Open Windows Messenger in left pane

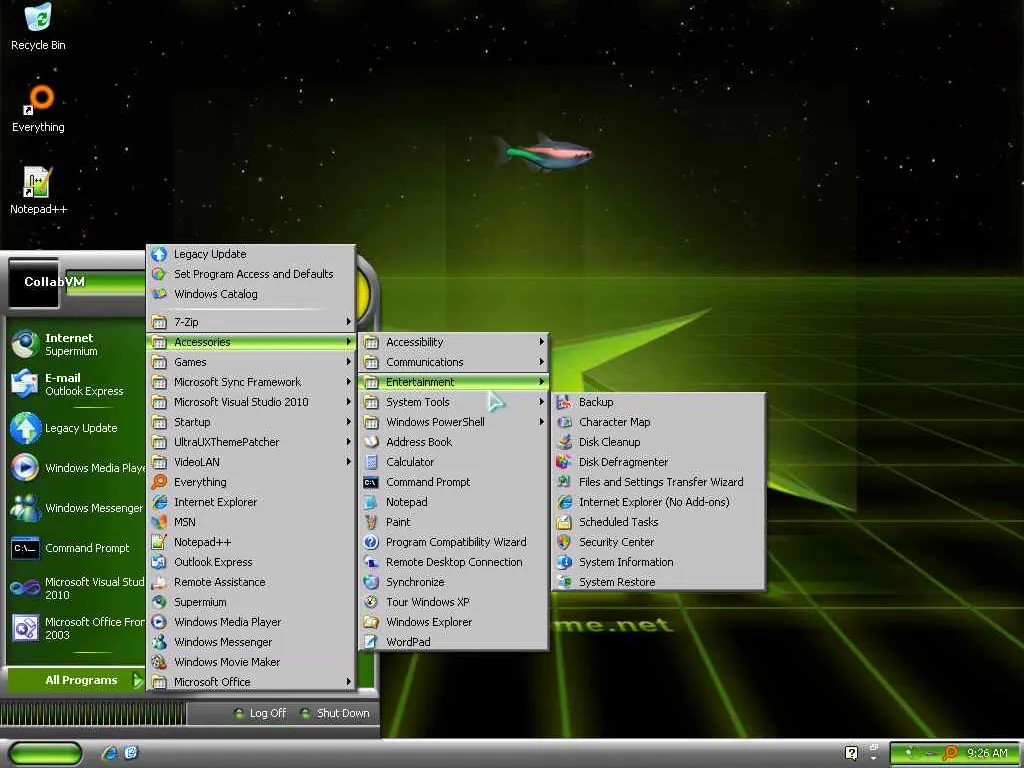pyautogui.click(x=76, y=508)
